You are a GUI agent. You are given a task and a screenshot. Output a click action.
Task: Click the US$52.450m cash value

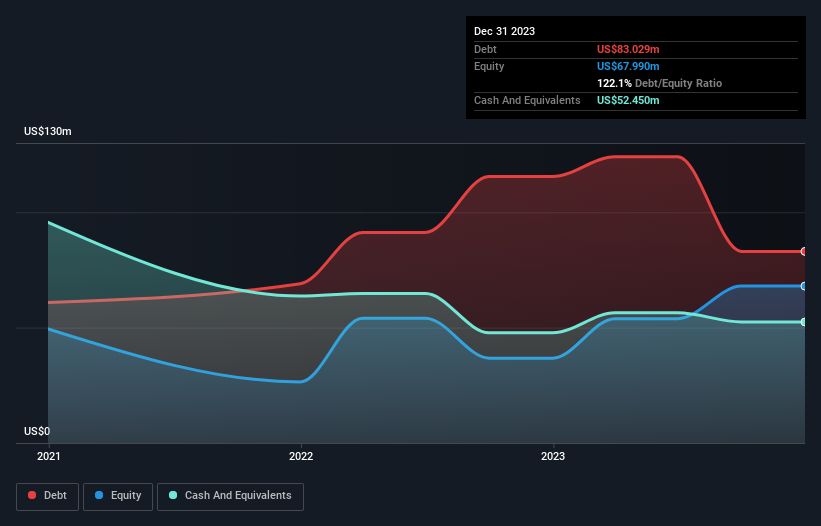pos(628,100)
